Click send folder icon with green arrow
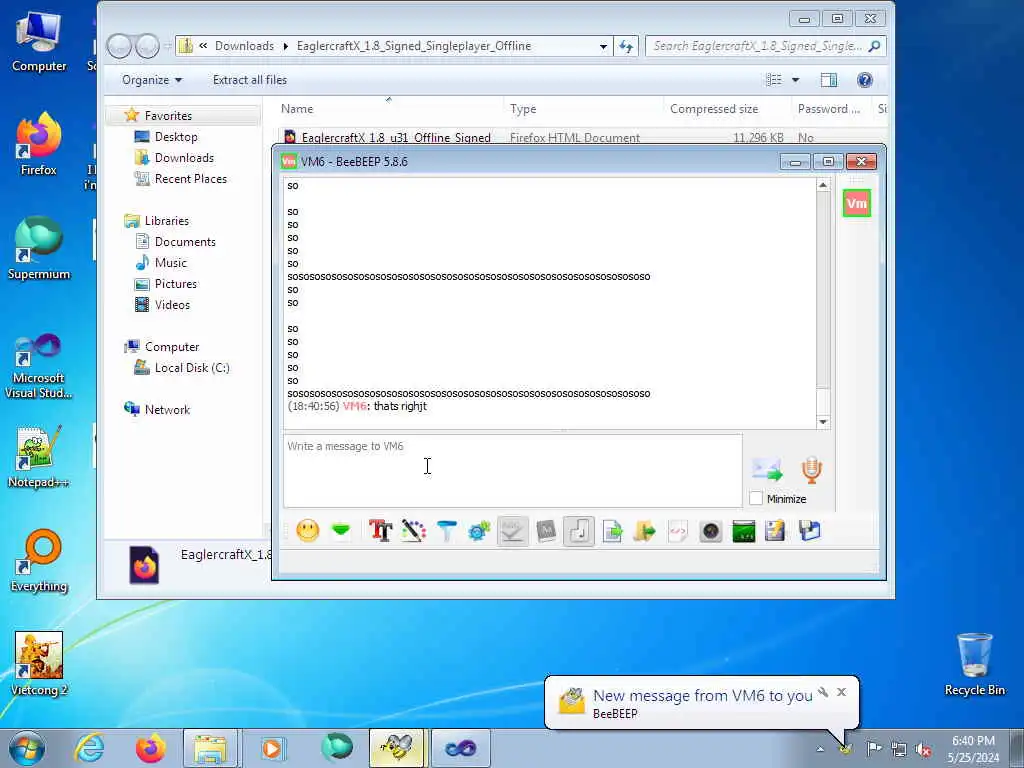 tap(645, 531)
